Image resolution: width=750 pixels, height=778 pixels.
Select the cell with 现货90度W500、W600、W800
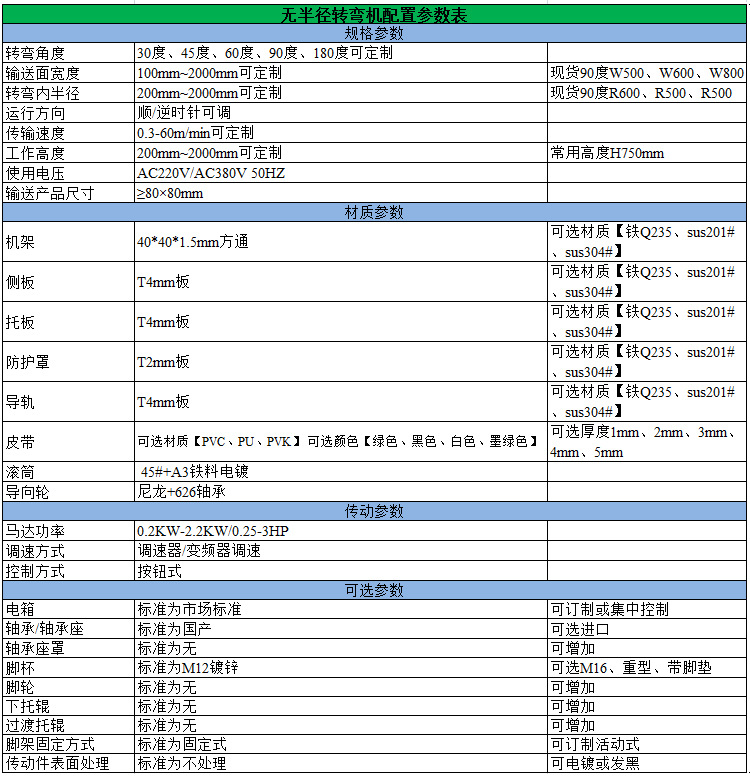pyautogui.click(x=646, y=73)
